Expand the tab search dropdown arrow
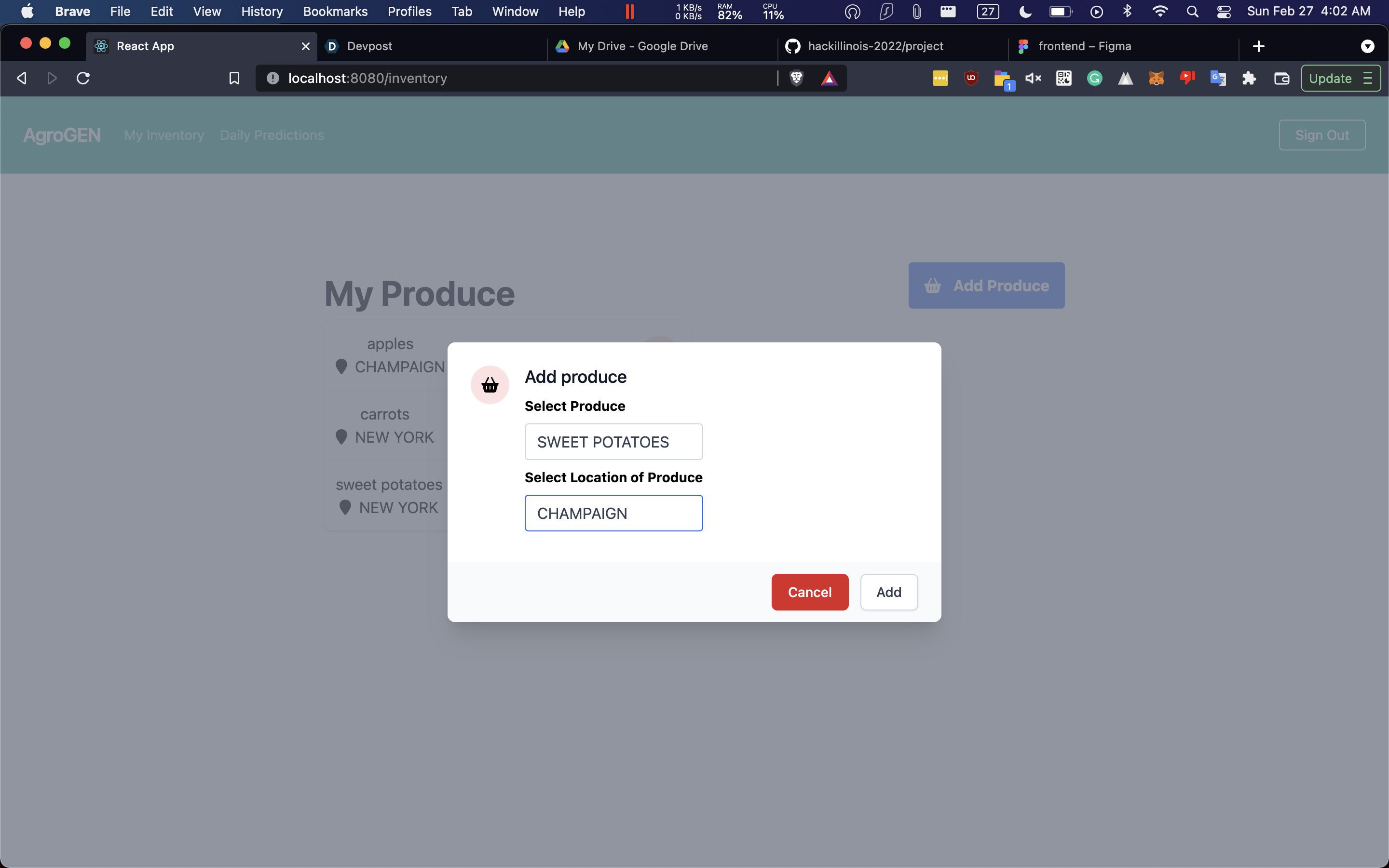 (1367, 46)
